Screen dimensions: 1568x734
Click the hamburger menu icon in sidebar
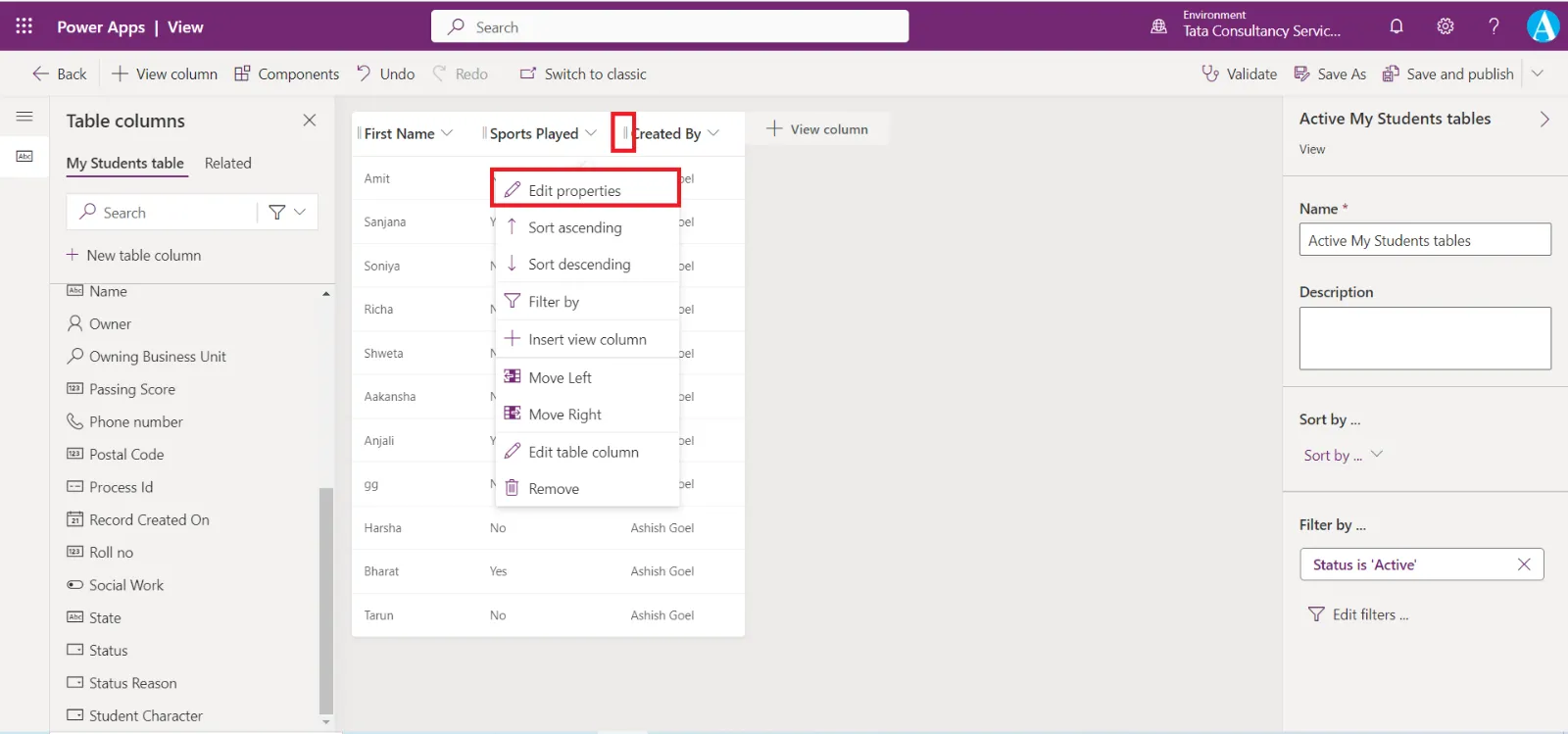pos(24,117)
